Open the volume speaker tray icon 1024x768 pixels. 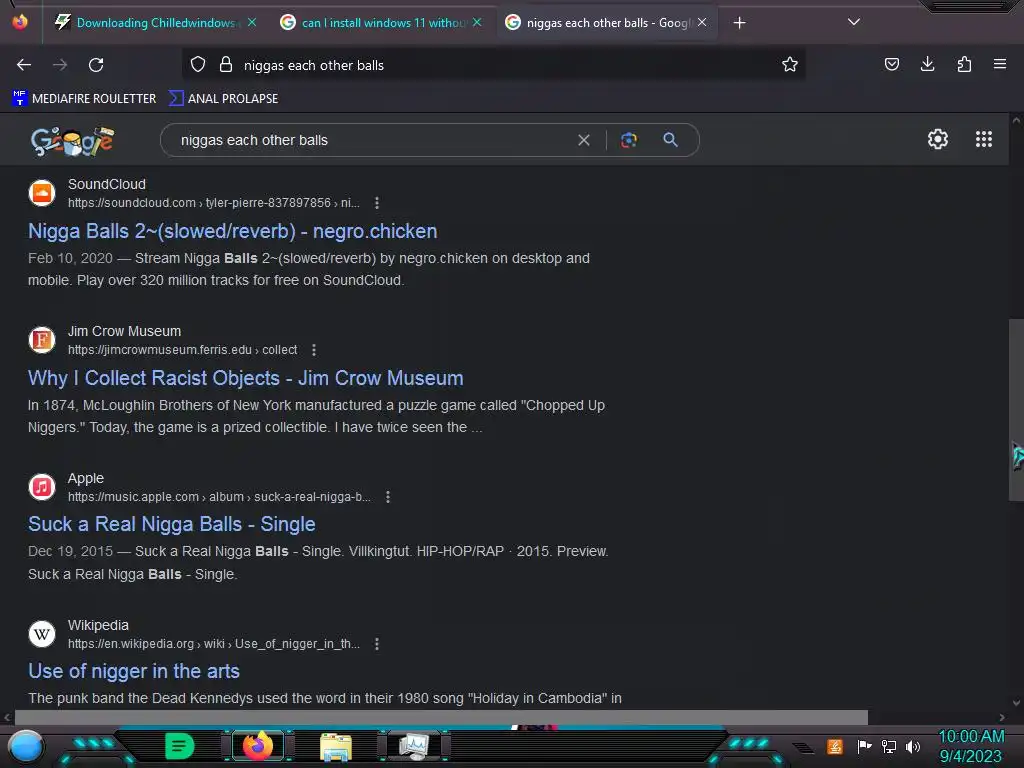point(913,746)
